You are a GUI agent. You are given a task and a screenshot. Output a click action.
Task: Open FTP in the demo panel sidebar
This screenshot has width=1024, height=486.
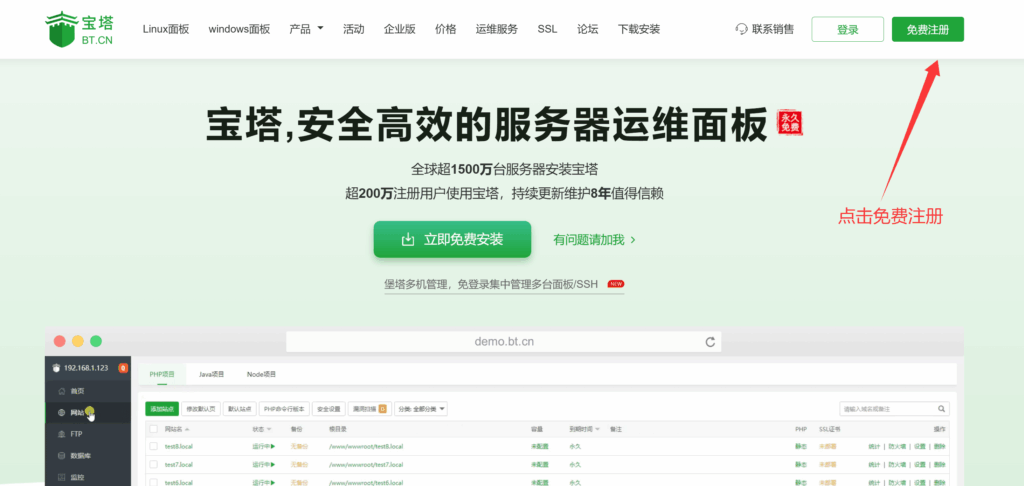pyautogui.click(x=88, y=434)
